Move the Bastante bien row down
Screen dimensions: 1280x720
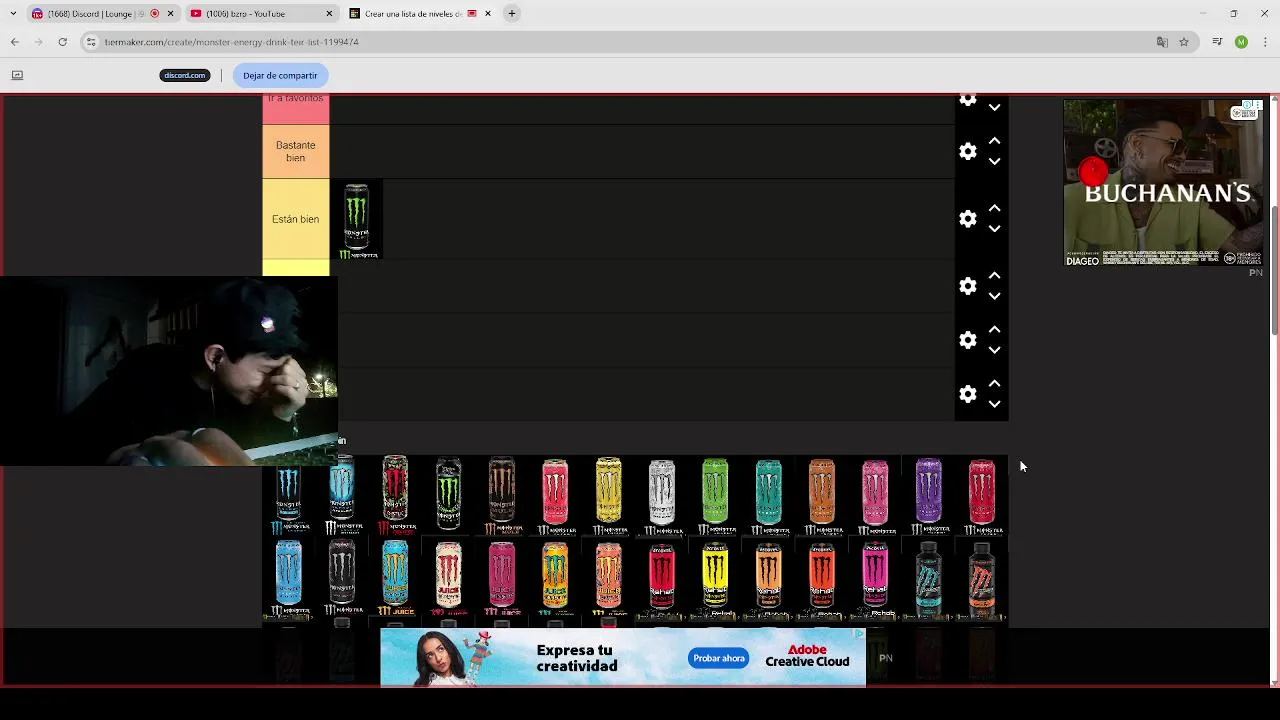(994, 161)
